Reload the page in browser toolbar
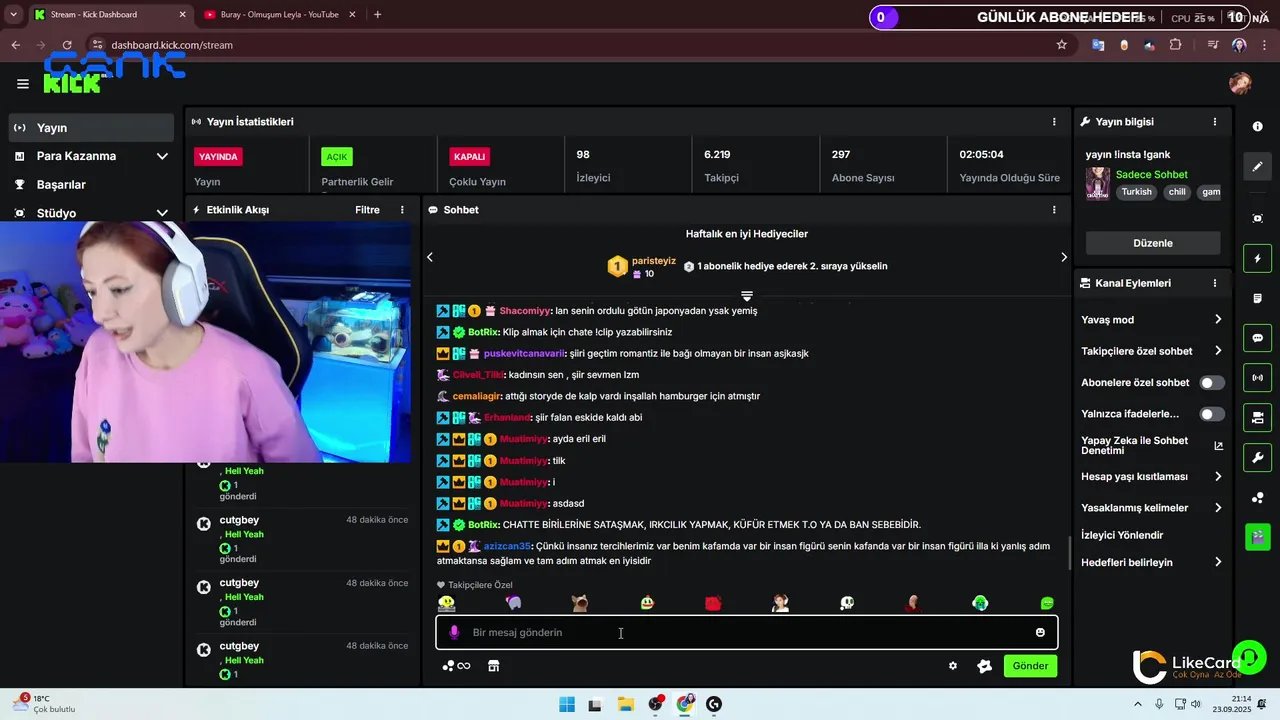The height and width of the screenshot is (720, 1280). point(67,45)
